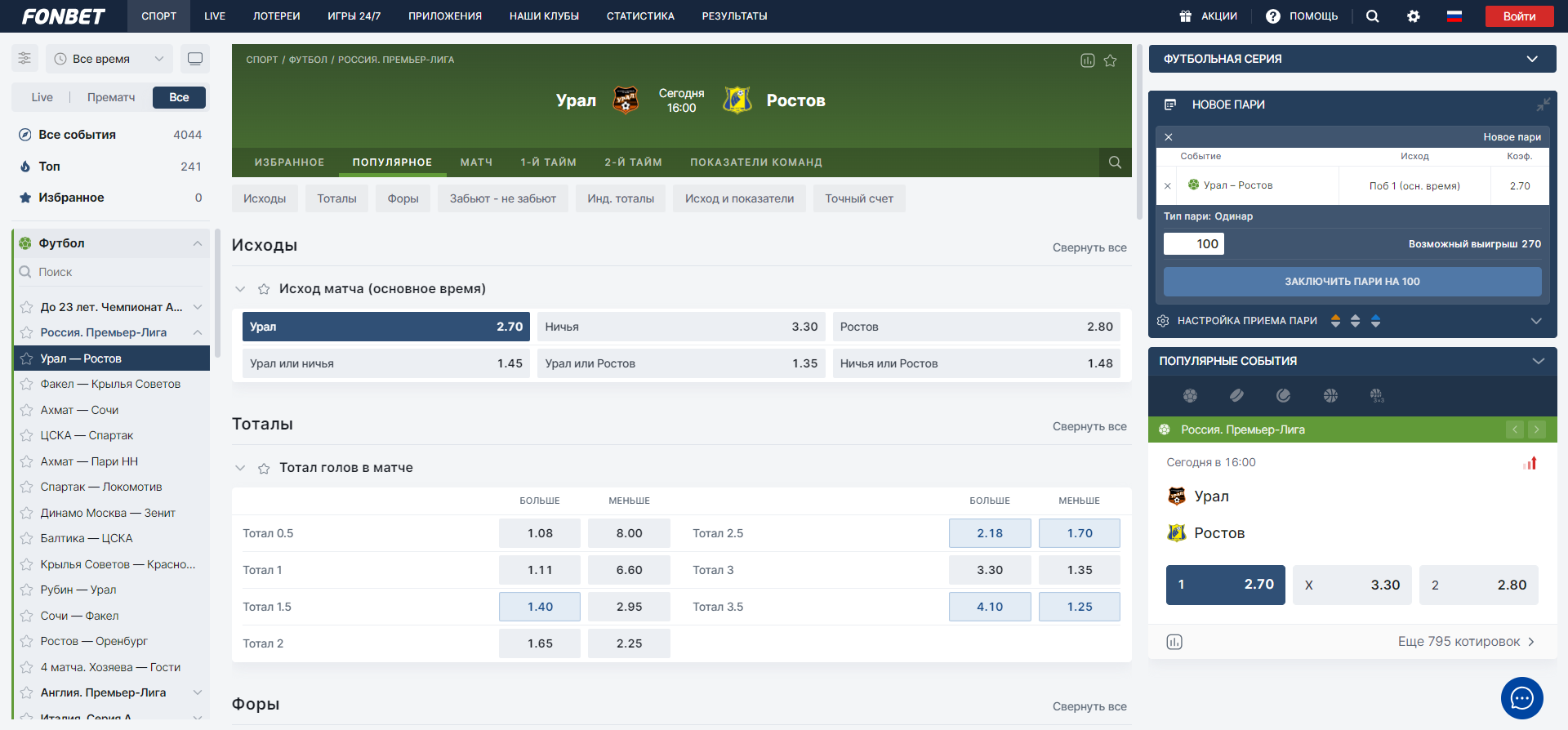
Task: Expand the Англия. Премьер-Лига league
Action: pyautogui.click(x=197, y=692)
